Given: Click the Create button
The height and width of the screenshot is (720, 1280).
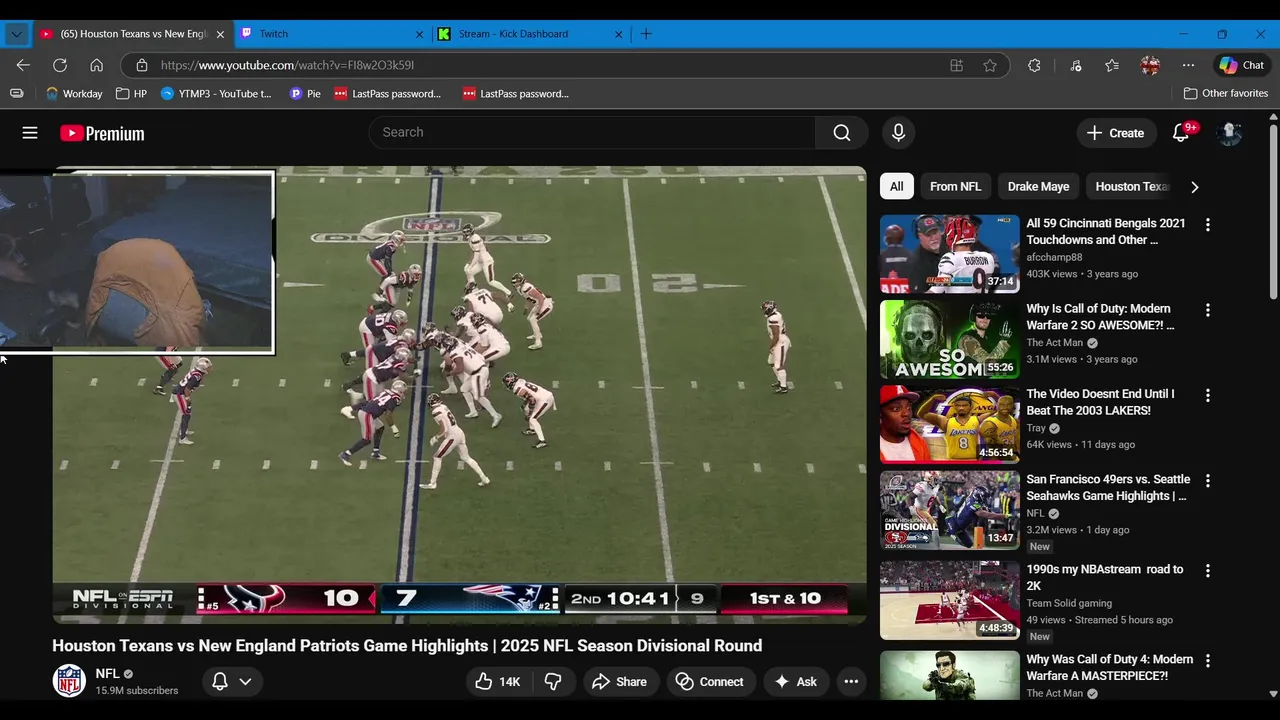Looking at the screenshot, I should coord(1115,133).
